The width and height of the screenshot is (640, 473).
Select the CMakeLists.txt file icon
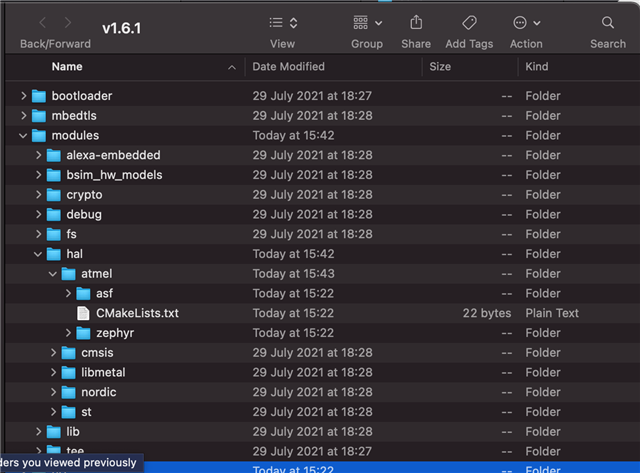tap(84, 313)
